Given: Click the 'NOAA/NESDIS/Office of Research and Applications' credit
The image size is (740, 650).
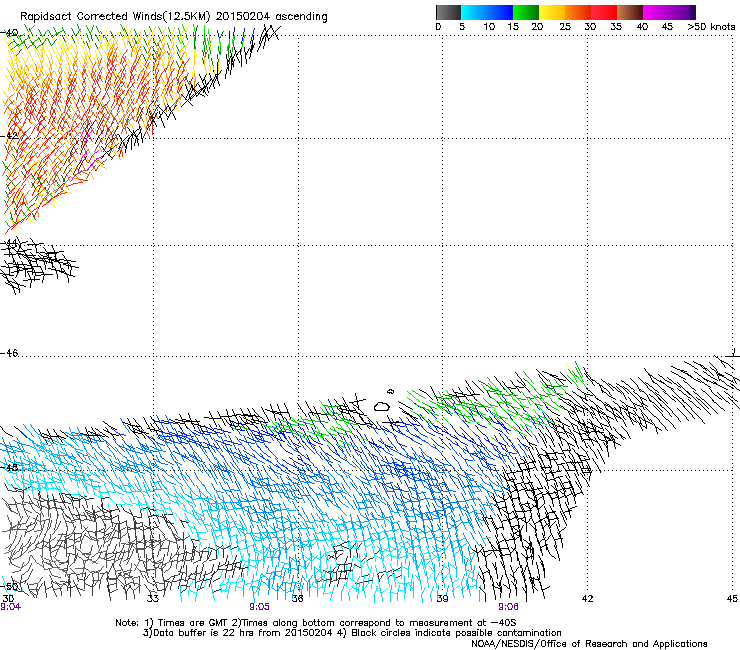Looking at the screenshot, I should point(589,644).
